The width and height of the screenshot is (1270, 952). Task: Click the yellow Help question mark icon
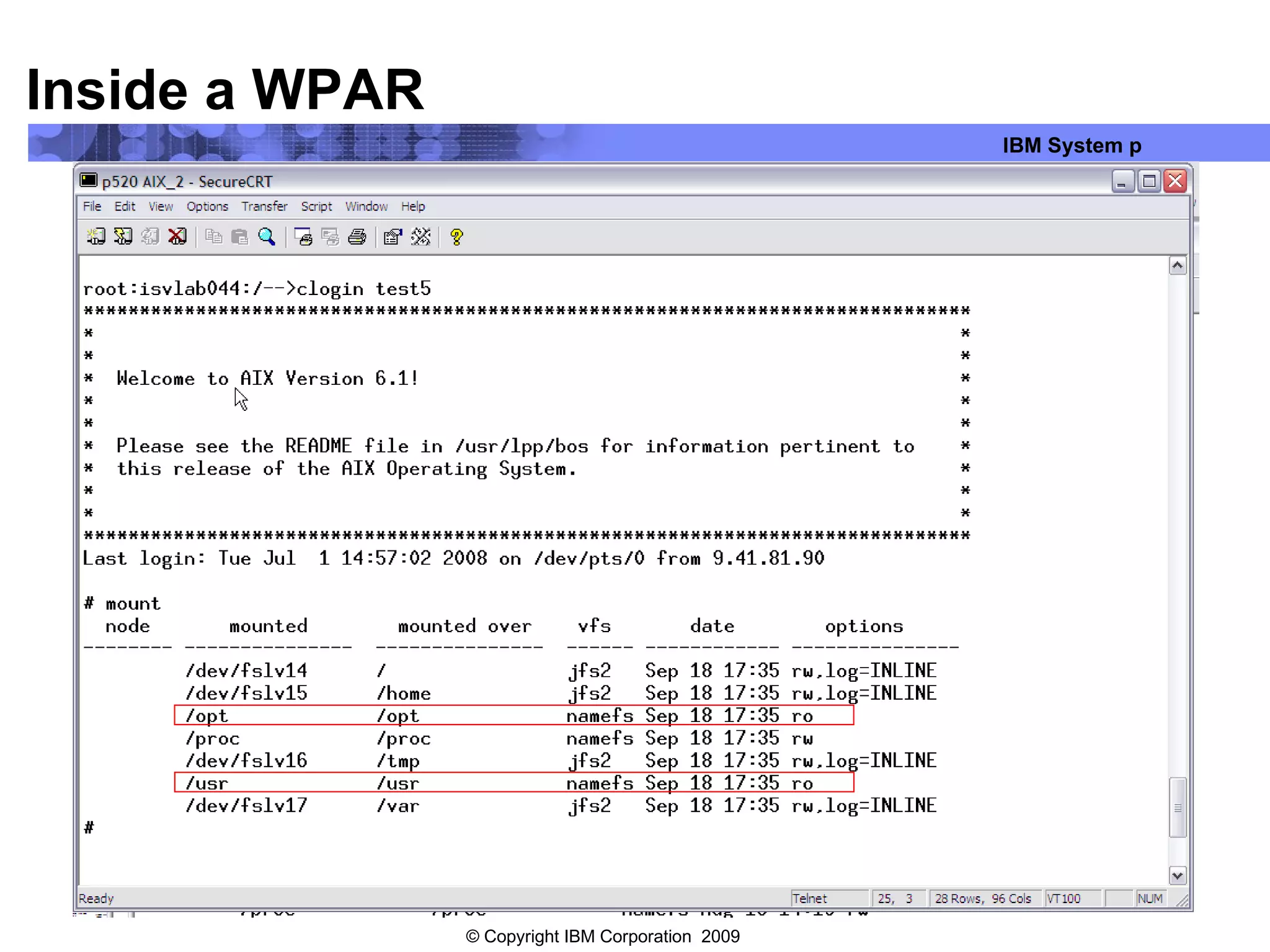(x=457, y=236)
